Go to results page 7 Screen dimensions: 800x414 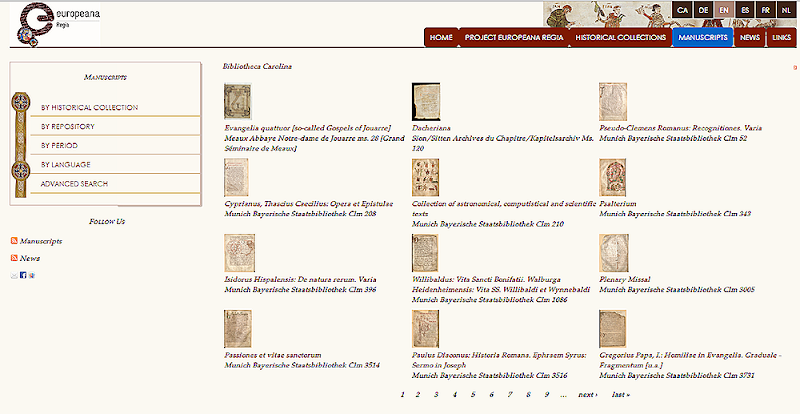pyautogui.click(x=510, y=395)
